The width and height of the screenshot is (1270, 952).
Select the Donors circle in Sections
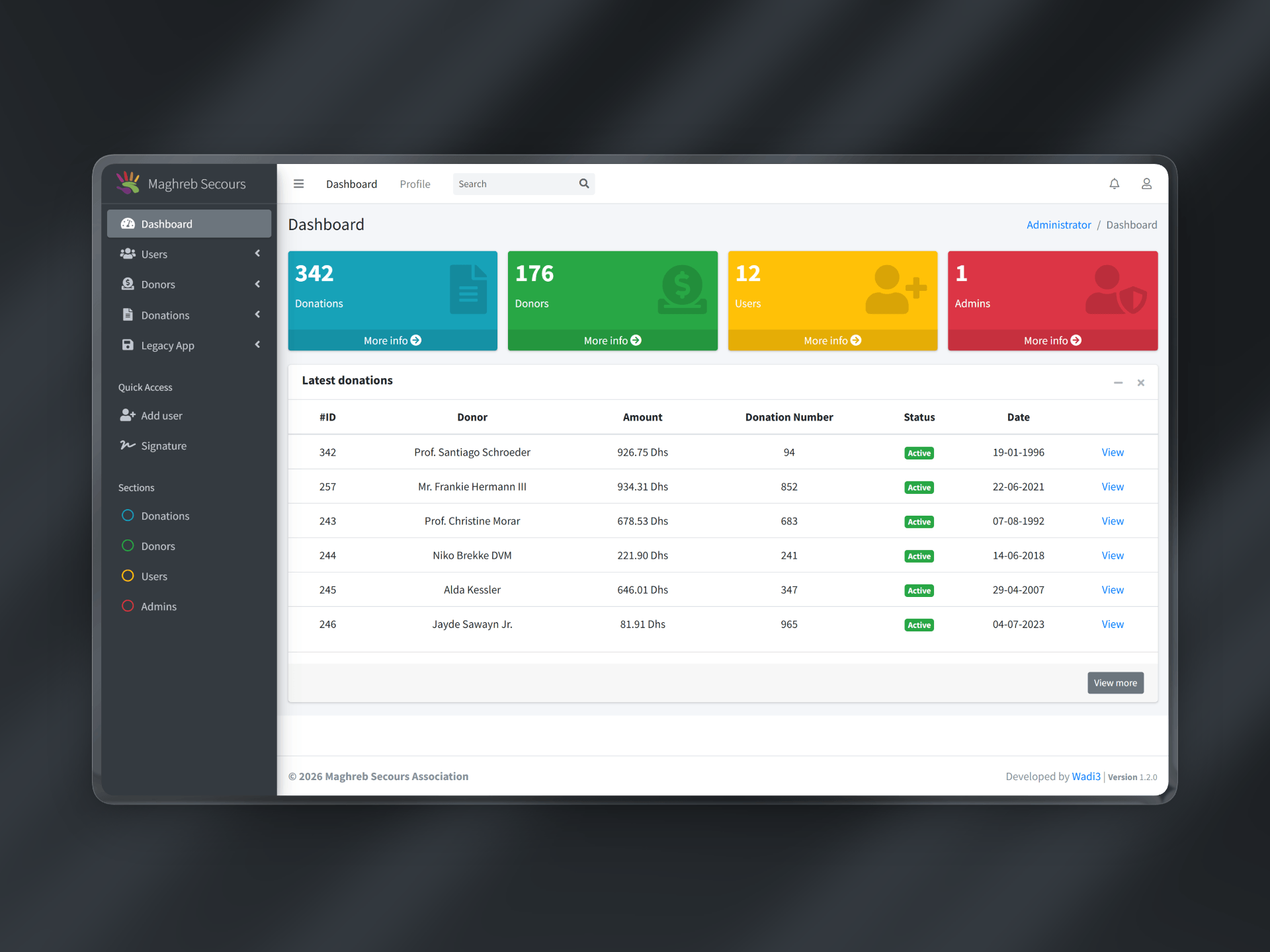(128, 546)
